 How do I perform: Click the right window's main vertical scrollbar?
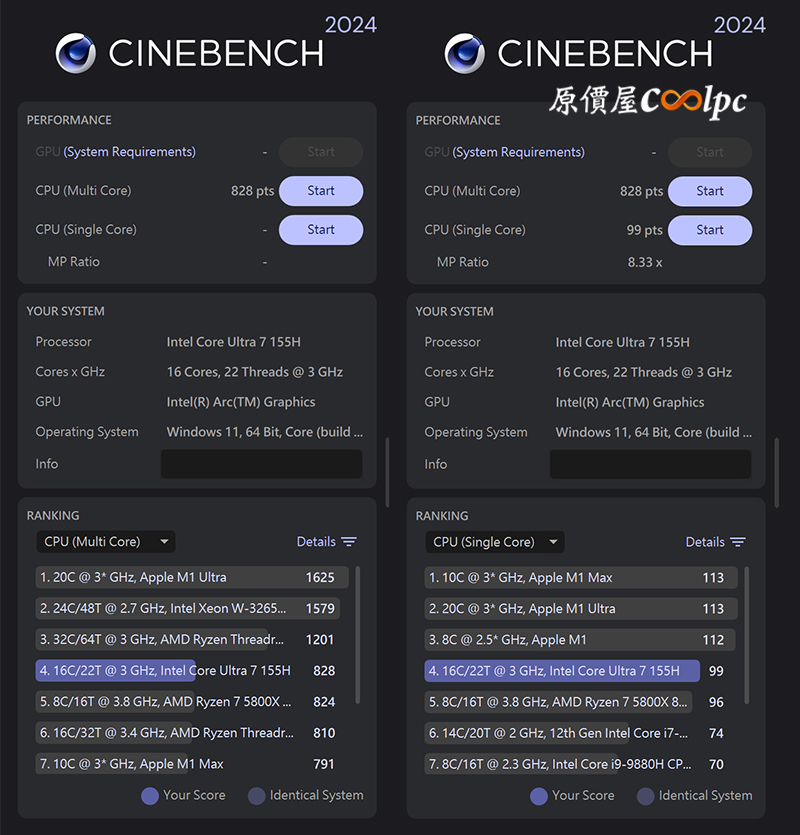coord(777,473)
